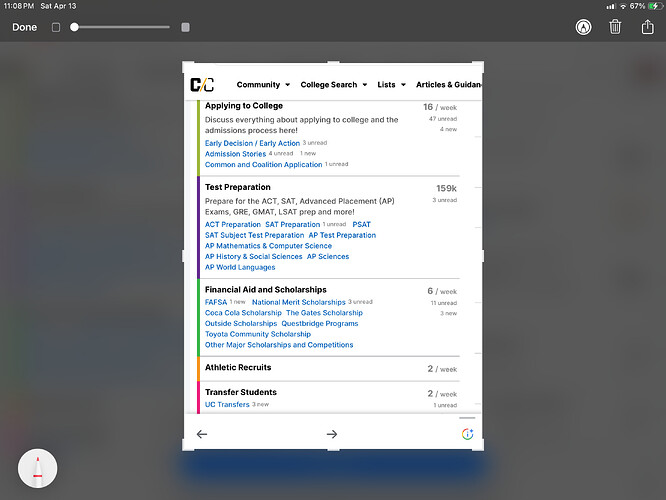This screenshot has height=500, width=666.
Task: Tap the 11:08 PM clock
Action: (19, 6)
